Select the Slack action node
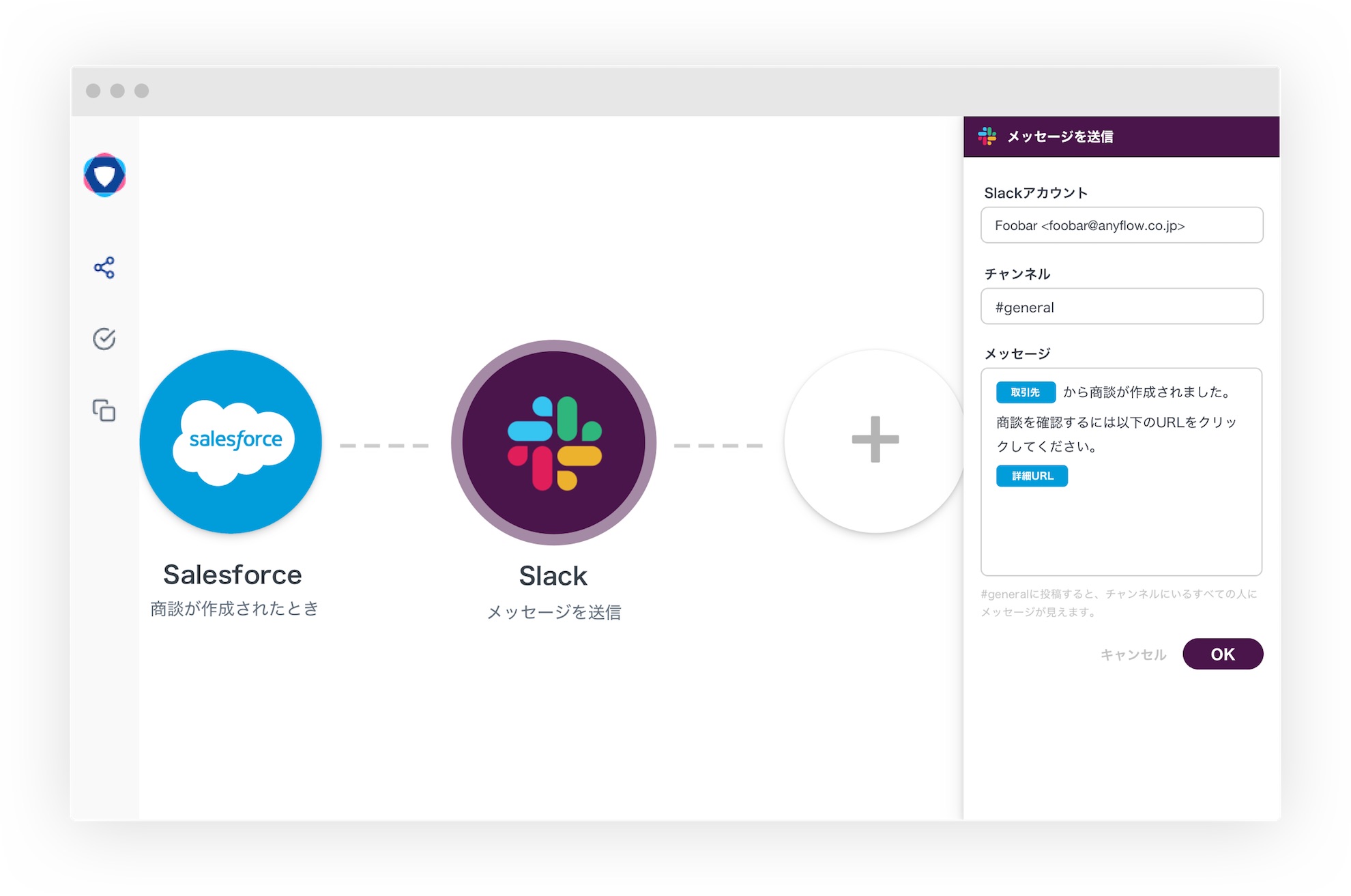This screenshot has height=896, width=1351. [553, 443]
